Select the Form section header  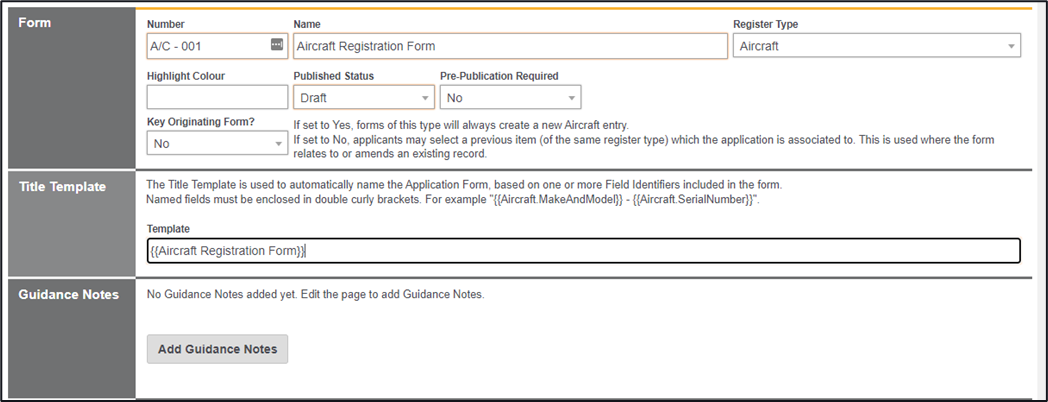click(x=35, y=23)
